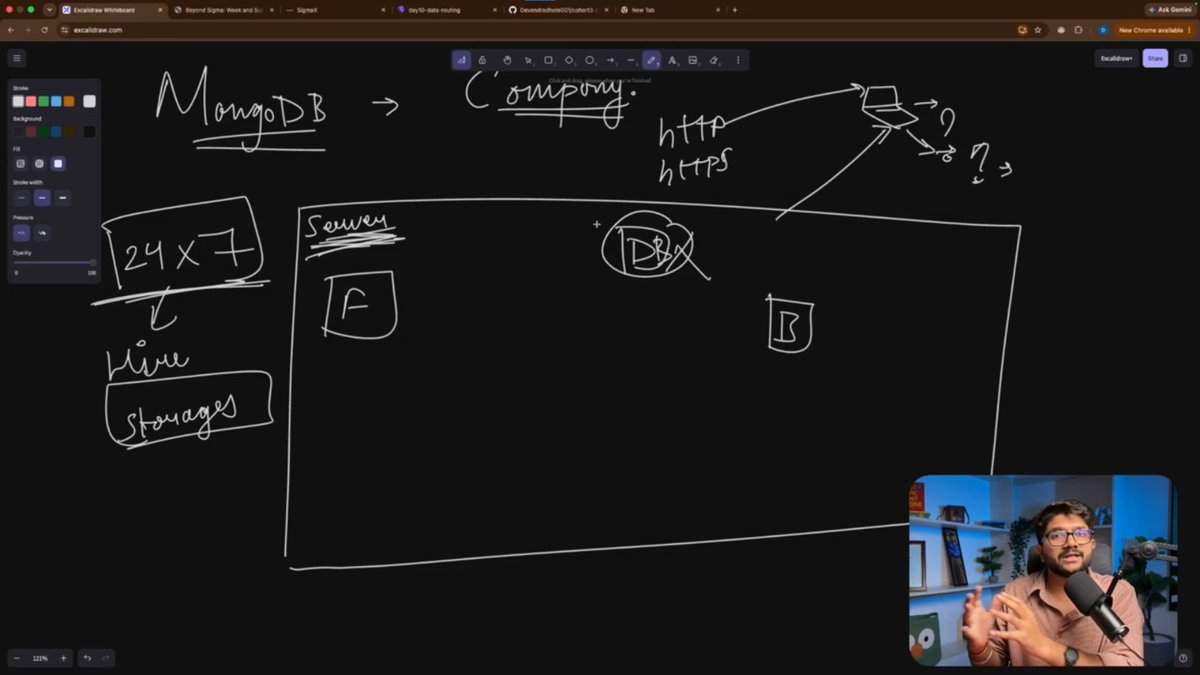Open the current background color picker
The image size is (1200, 675).
point(90,132)
